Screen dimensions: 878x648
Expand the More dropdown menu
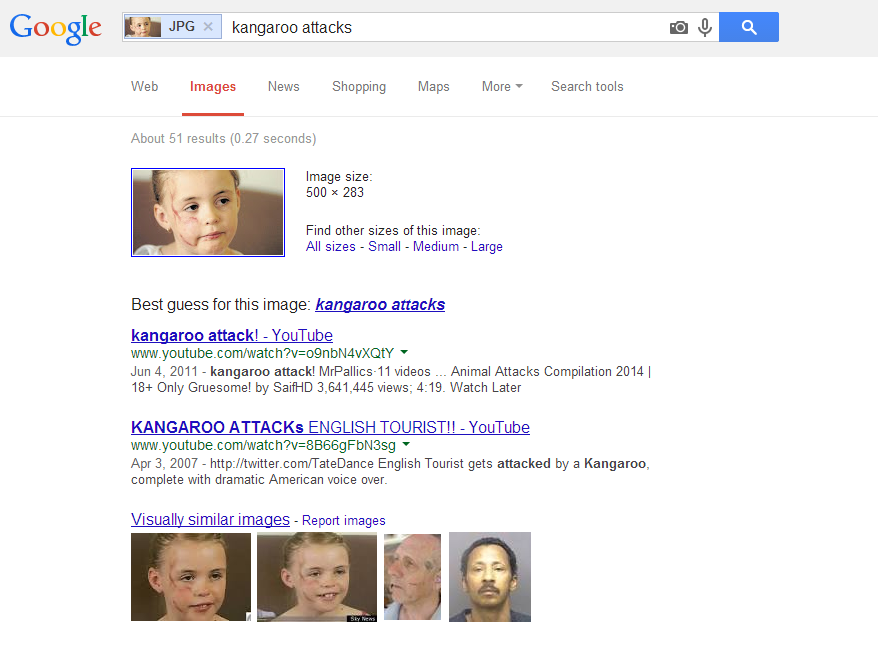click(x=502, y=86)
